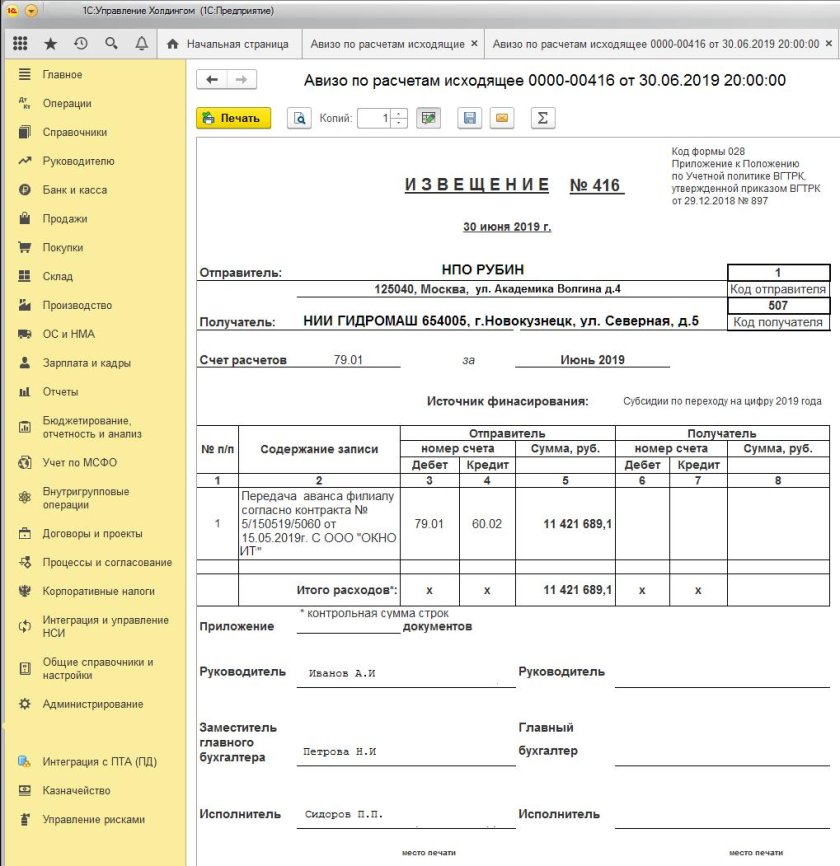Click the search magnifier in top panel
Screen dimensions: 840x866
[x=111, y=44]
